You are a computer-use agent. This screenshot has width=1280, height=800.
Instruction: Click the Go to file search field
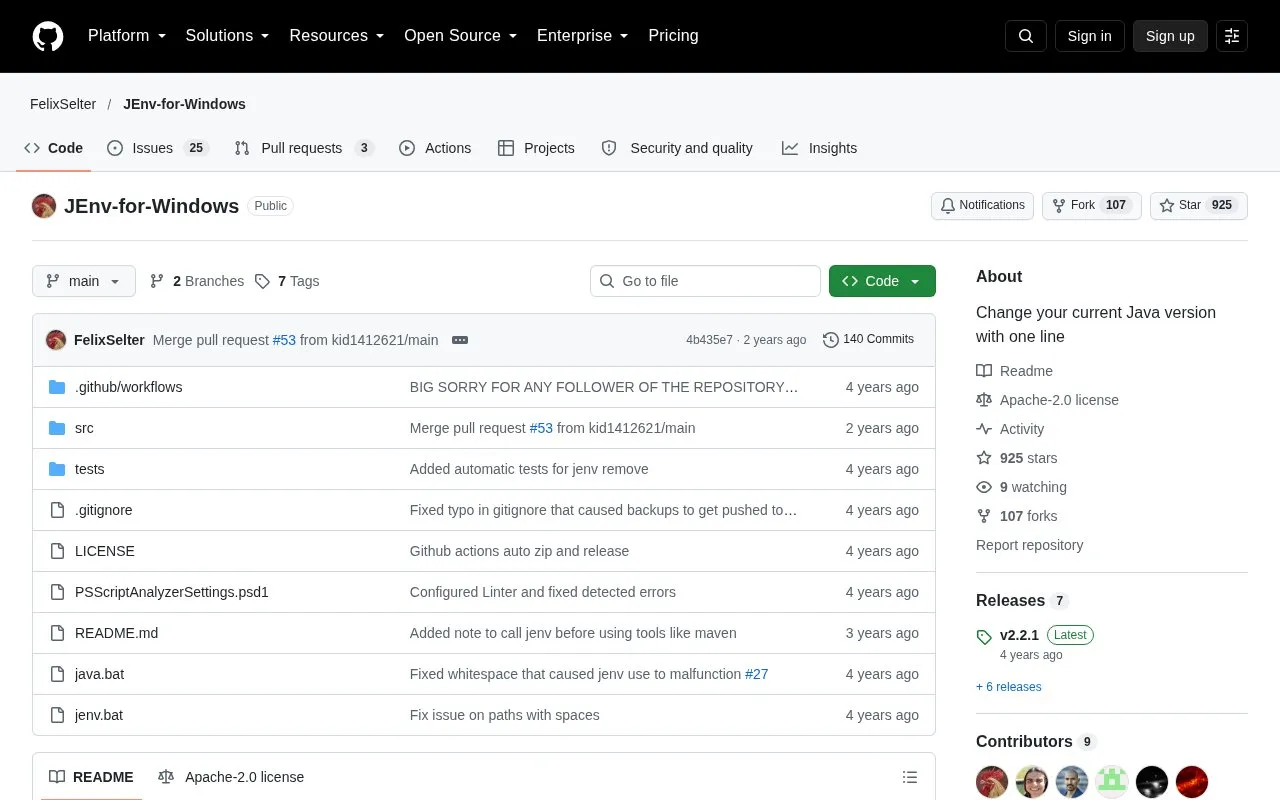pyautogui.click(x=705, y=281)
